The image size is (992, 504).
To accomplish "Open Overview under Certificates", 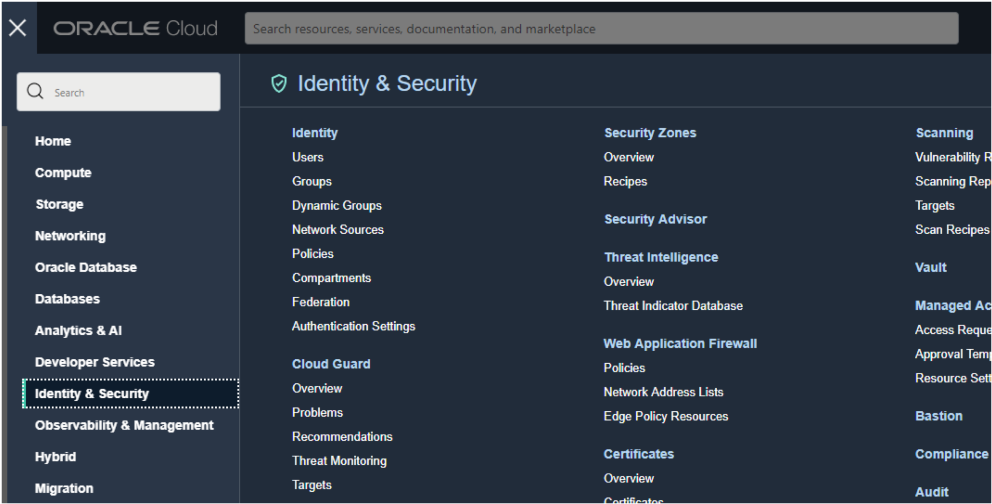I will (x=628, y=478).
